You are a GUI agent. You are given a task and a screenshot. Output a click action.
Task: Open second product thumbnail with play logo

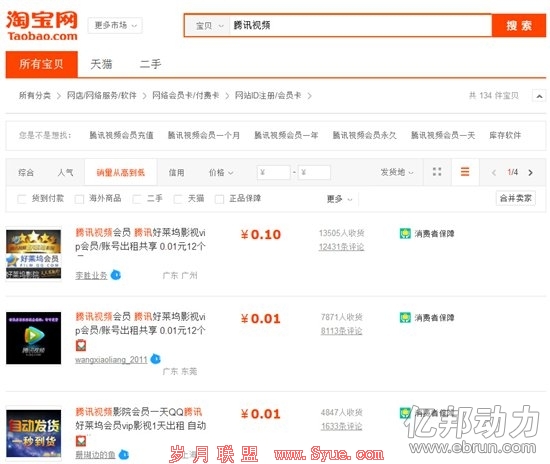point(34,338)
